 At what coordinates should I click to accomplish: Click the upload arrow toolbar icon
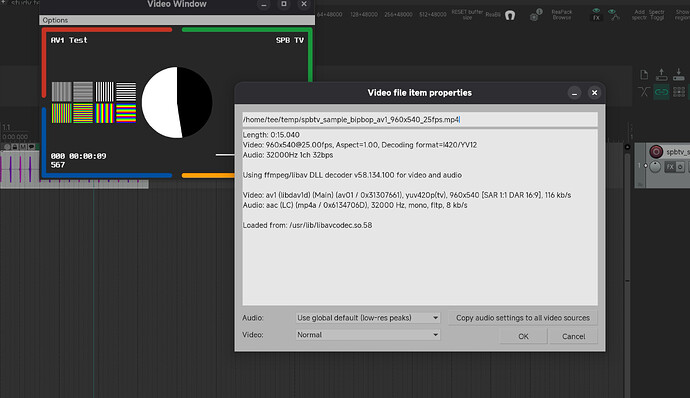661,74
